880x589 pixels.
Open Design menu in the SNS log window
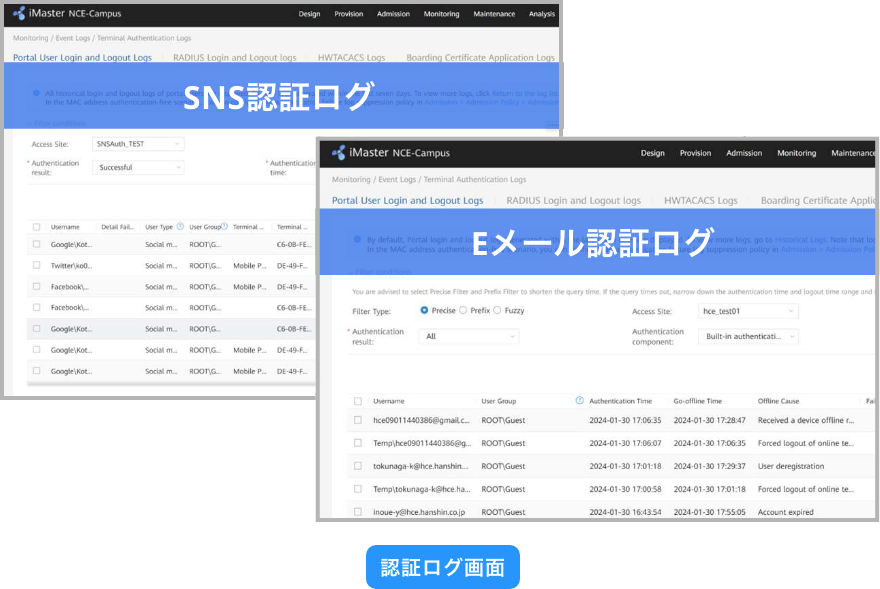(309, 13)
